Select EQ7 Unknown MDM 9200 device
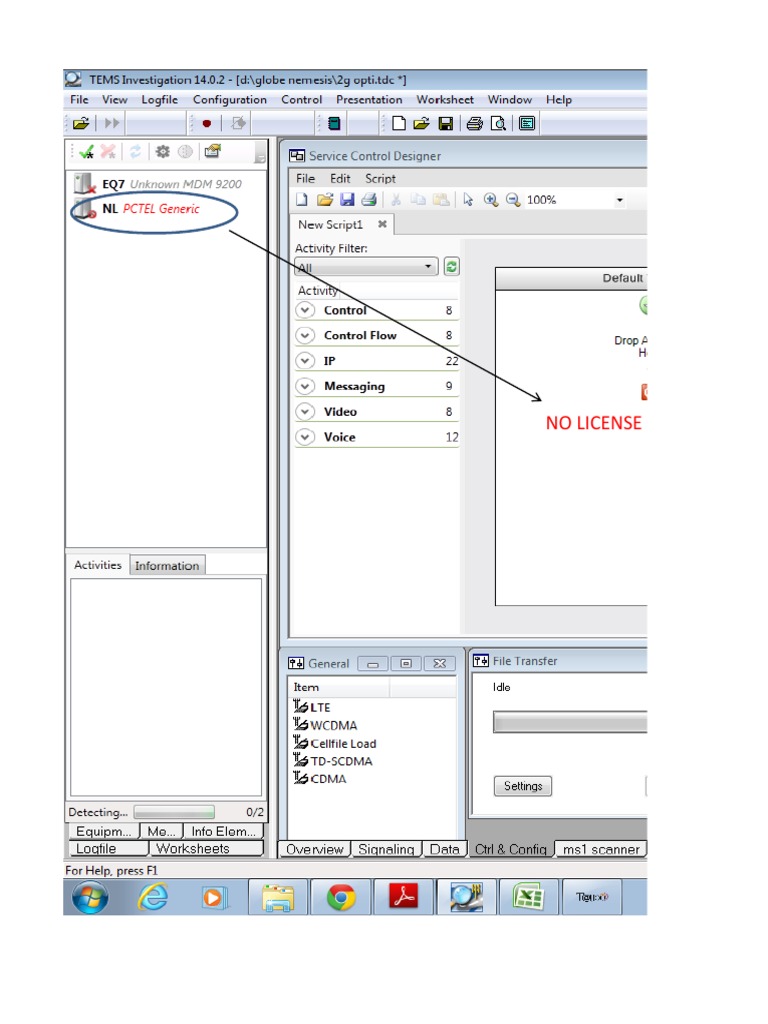Image resolution: width=768 pixels, height=1024 pixels. pos(158,184)
